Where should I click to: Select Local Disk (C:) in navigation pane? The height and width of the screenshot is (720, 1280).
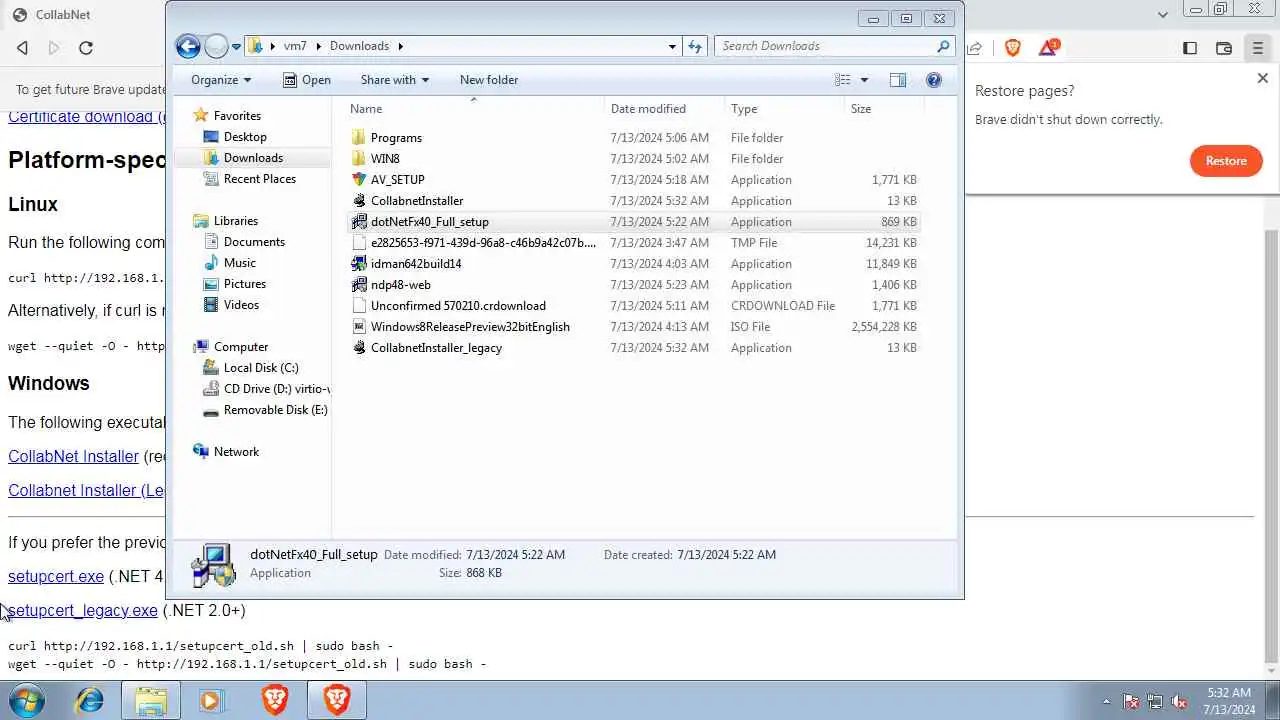coord(261,368)
